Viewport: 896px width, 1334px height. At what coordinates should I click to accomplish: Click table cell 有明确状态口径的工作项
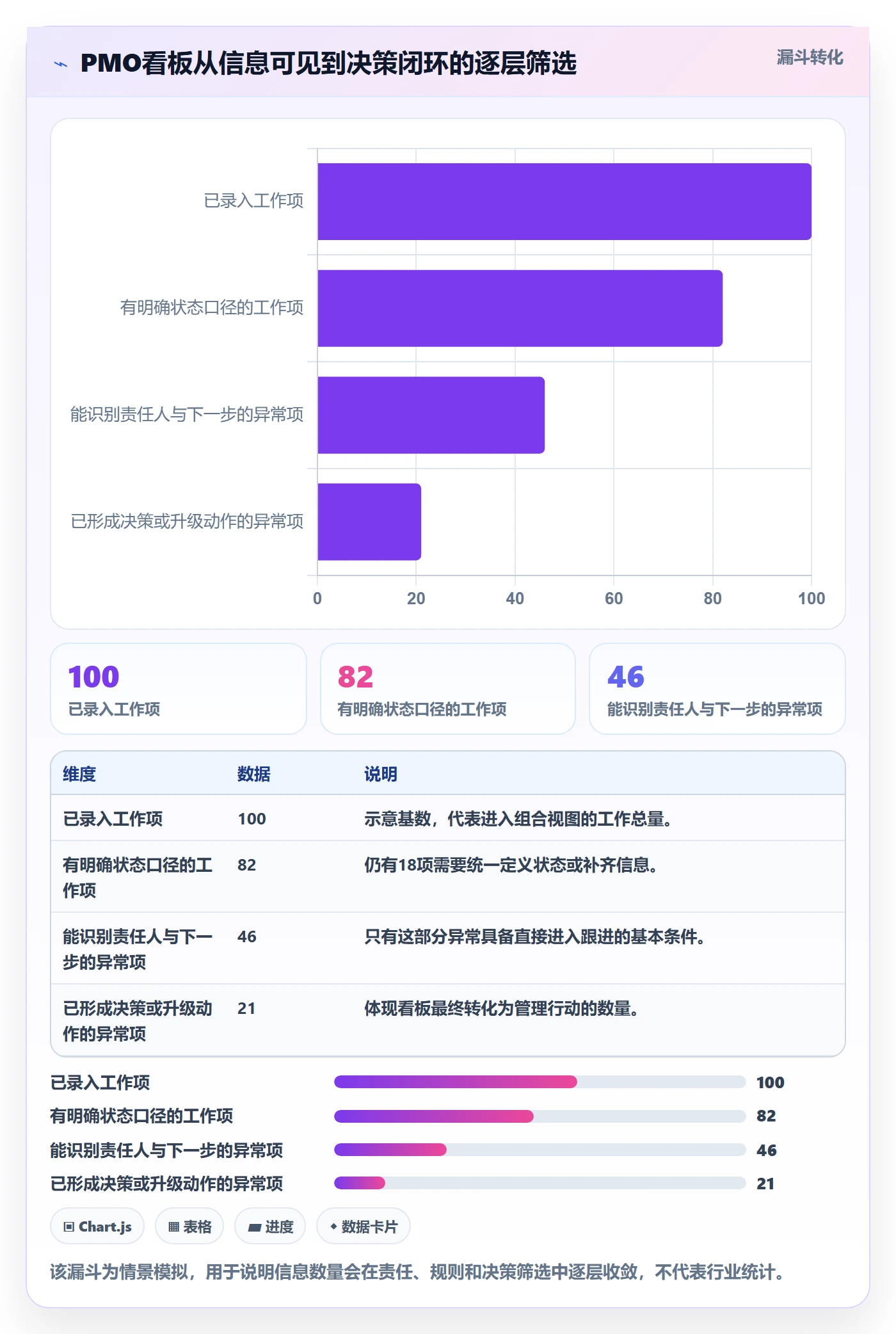click(138, 878)
